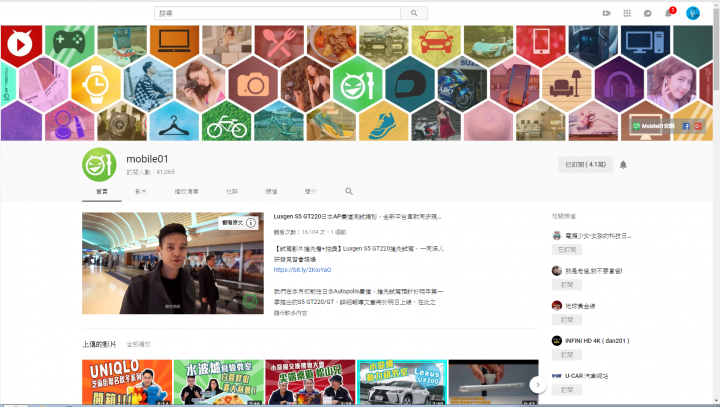Click the info icon on featured video
Viewport: 720px width, 407px height.
[x=251, y=223]
